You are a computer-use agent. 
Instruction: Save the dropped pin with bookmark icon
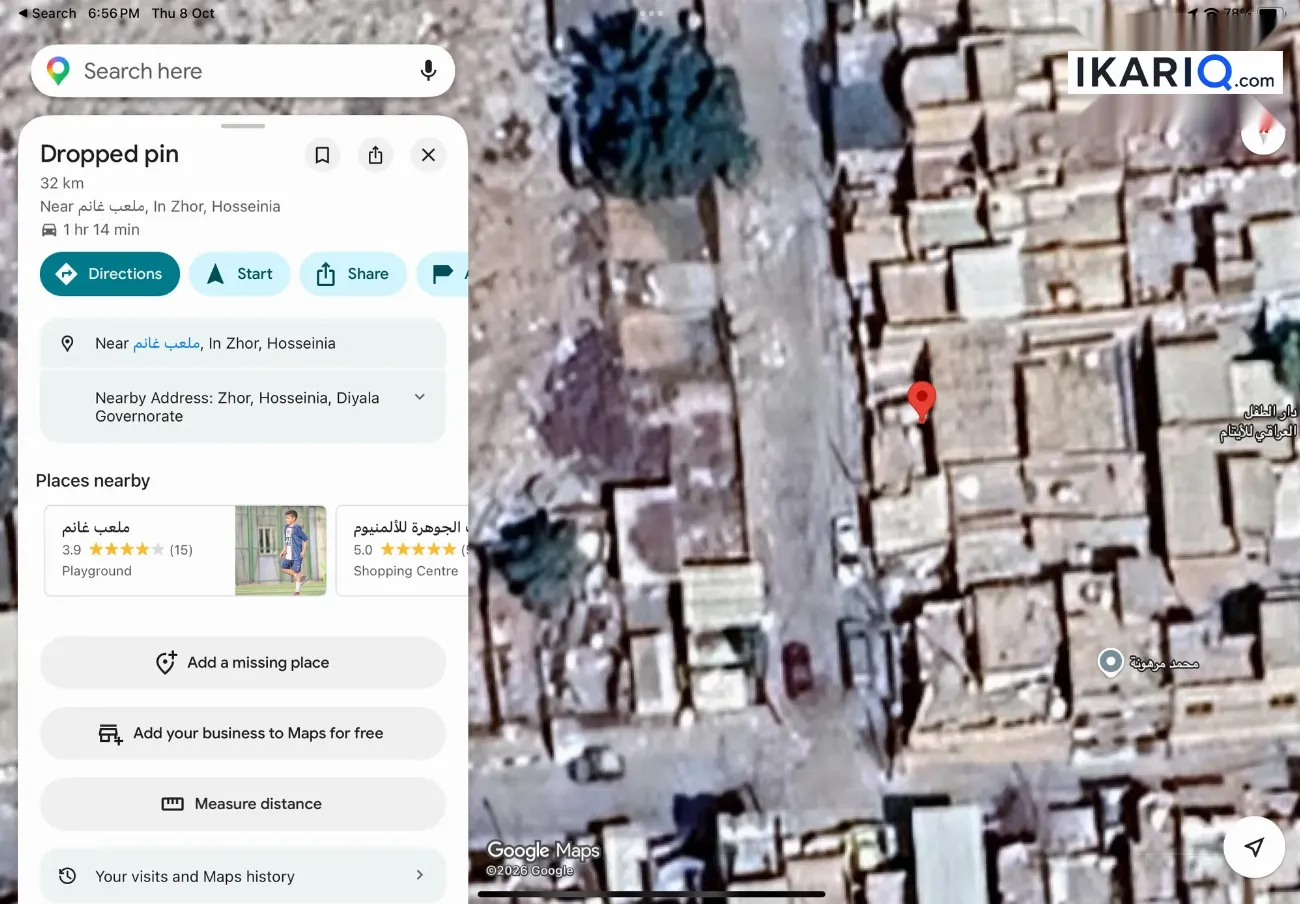pyautogui.click(x=322, y=155)
